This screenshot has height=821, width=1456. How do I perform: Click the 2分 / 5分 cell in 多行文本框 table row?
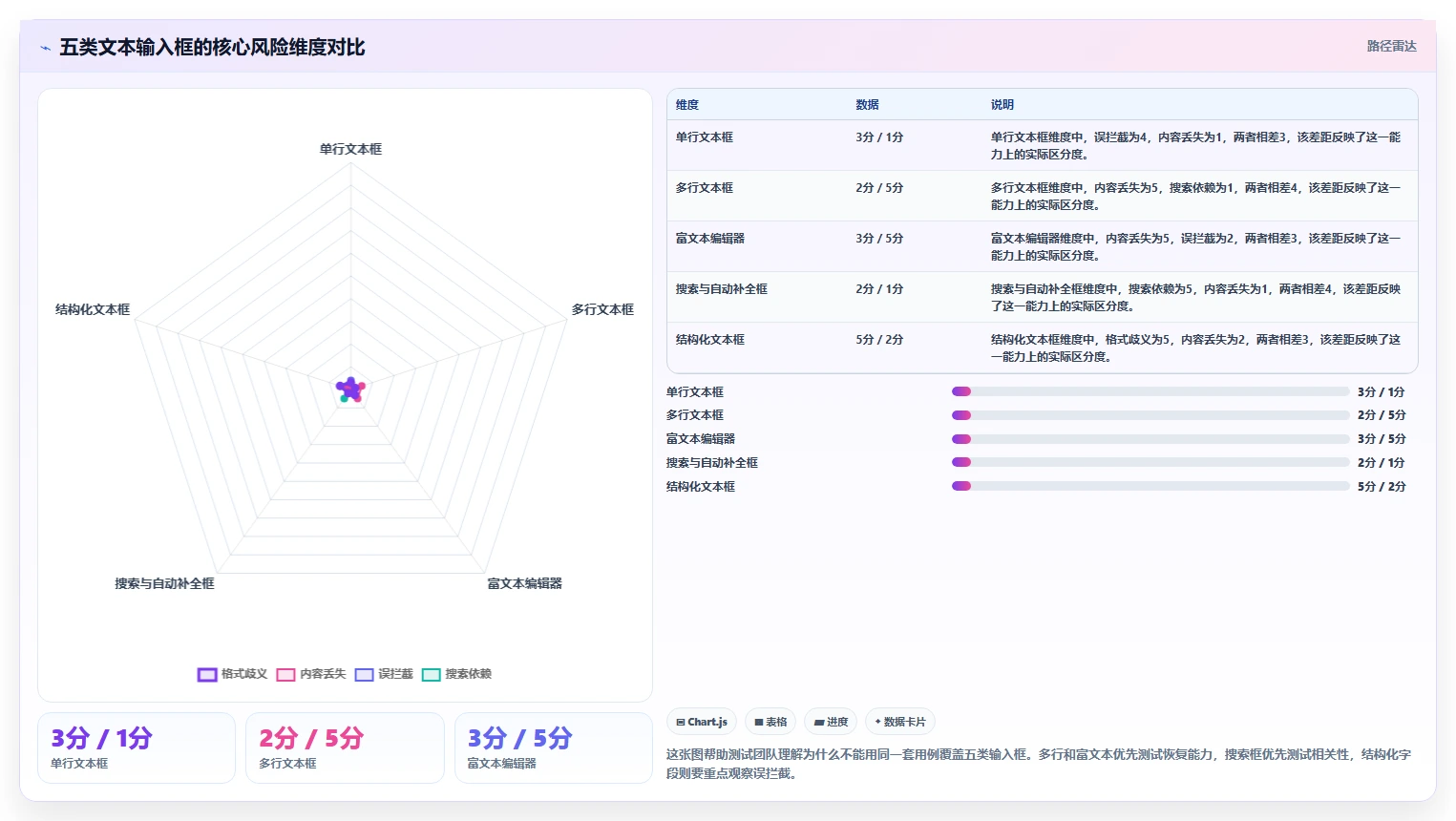point(879,188)
